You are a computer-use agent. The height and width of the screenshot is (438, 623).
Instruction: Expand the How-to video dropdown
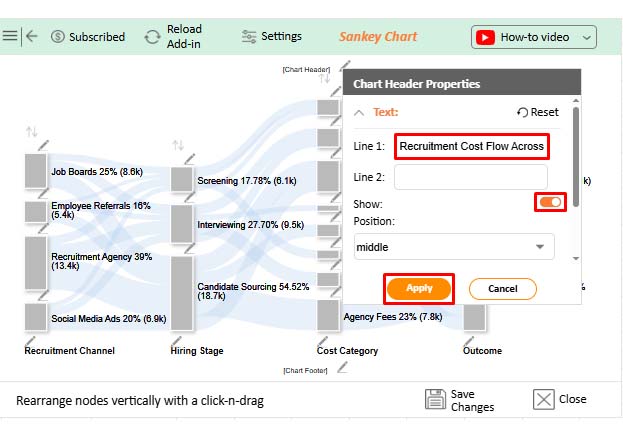coord(587,38)
